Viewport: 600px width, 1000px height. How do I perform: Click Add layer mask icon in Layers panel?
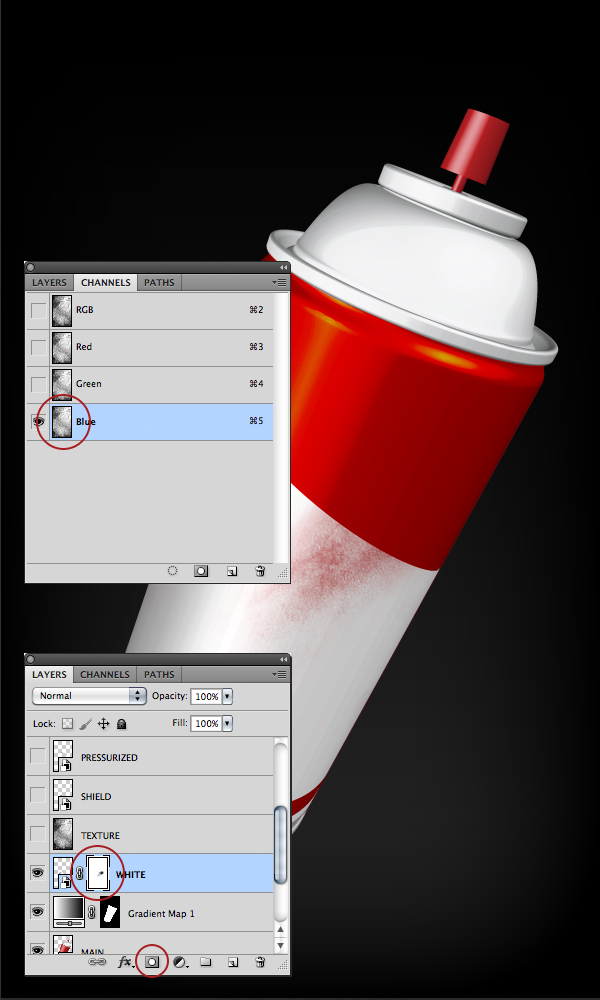point(153,962)
